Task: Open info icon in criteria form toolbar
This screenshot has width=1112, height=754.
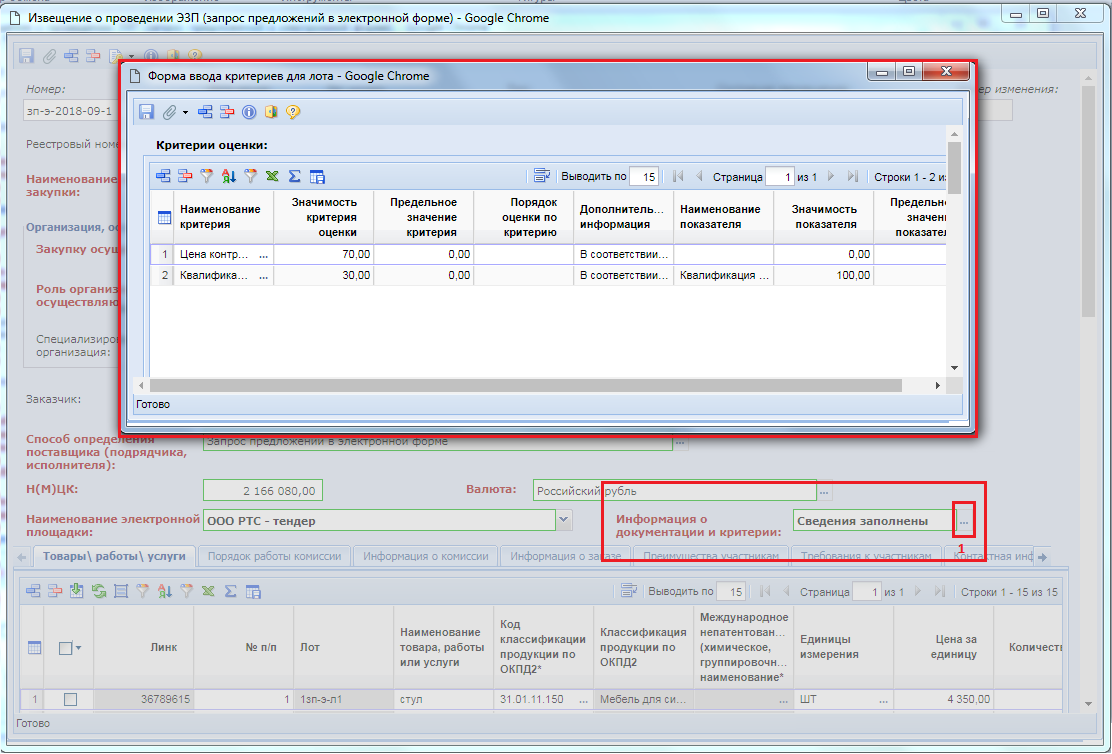Action: (249, 112)
